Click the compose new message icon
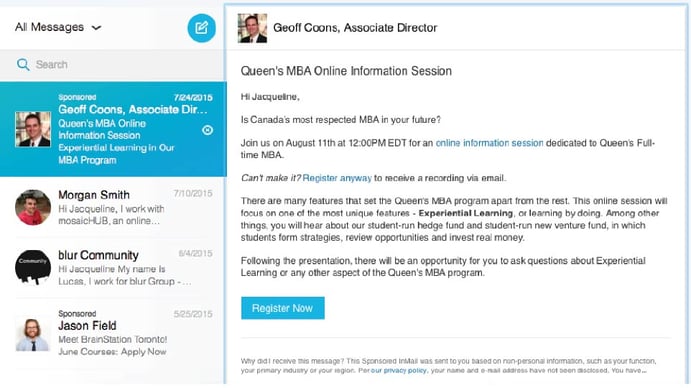The width and height of the screenshot is (691, 388). pyautogui.click(x=201, y=28)
